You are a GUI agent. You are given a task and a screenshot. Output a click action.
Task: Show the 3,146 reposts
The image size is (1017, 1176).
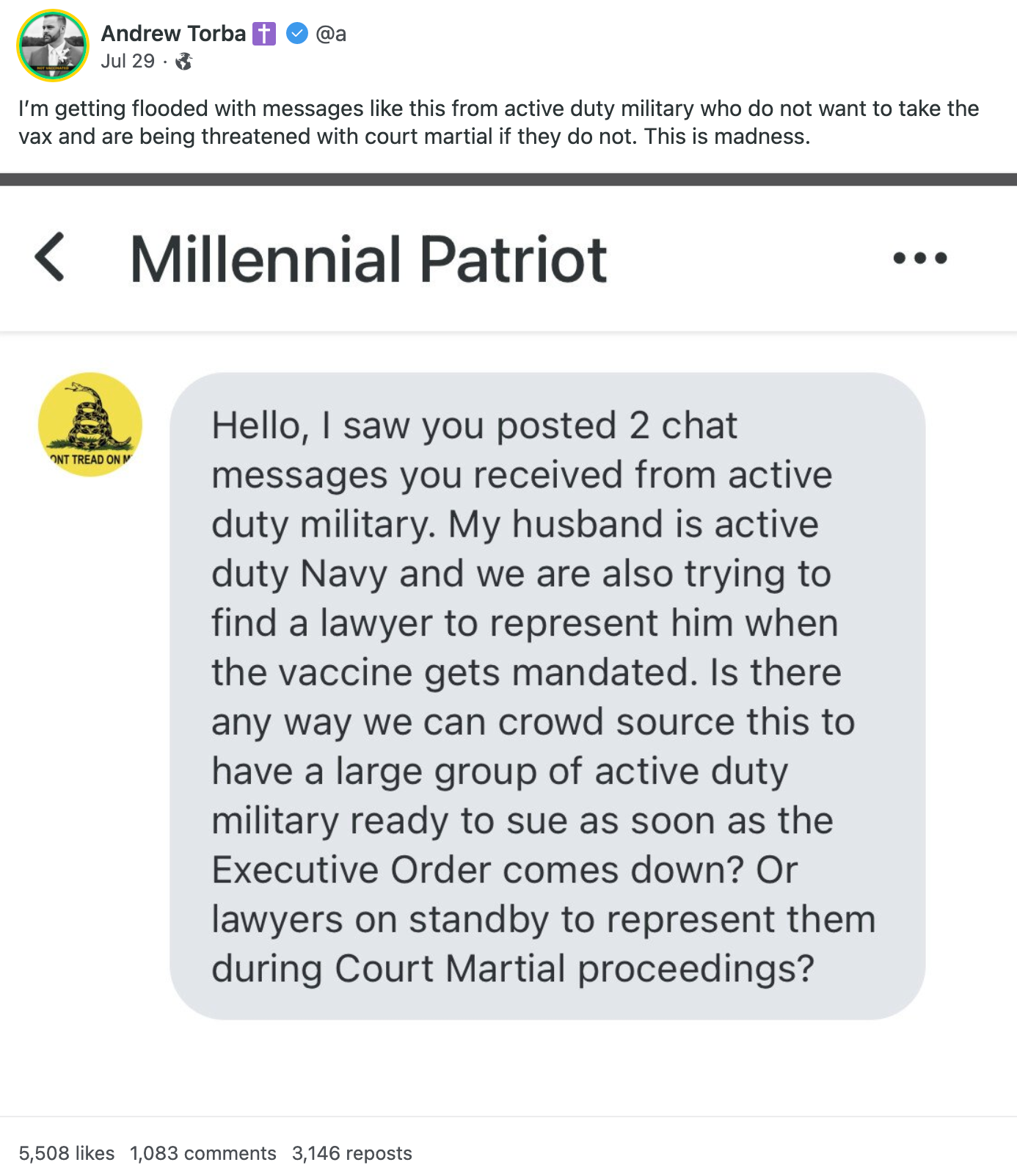coord(352,1153)
